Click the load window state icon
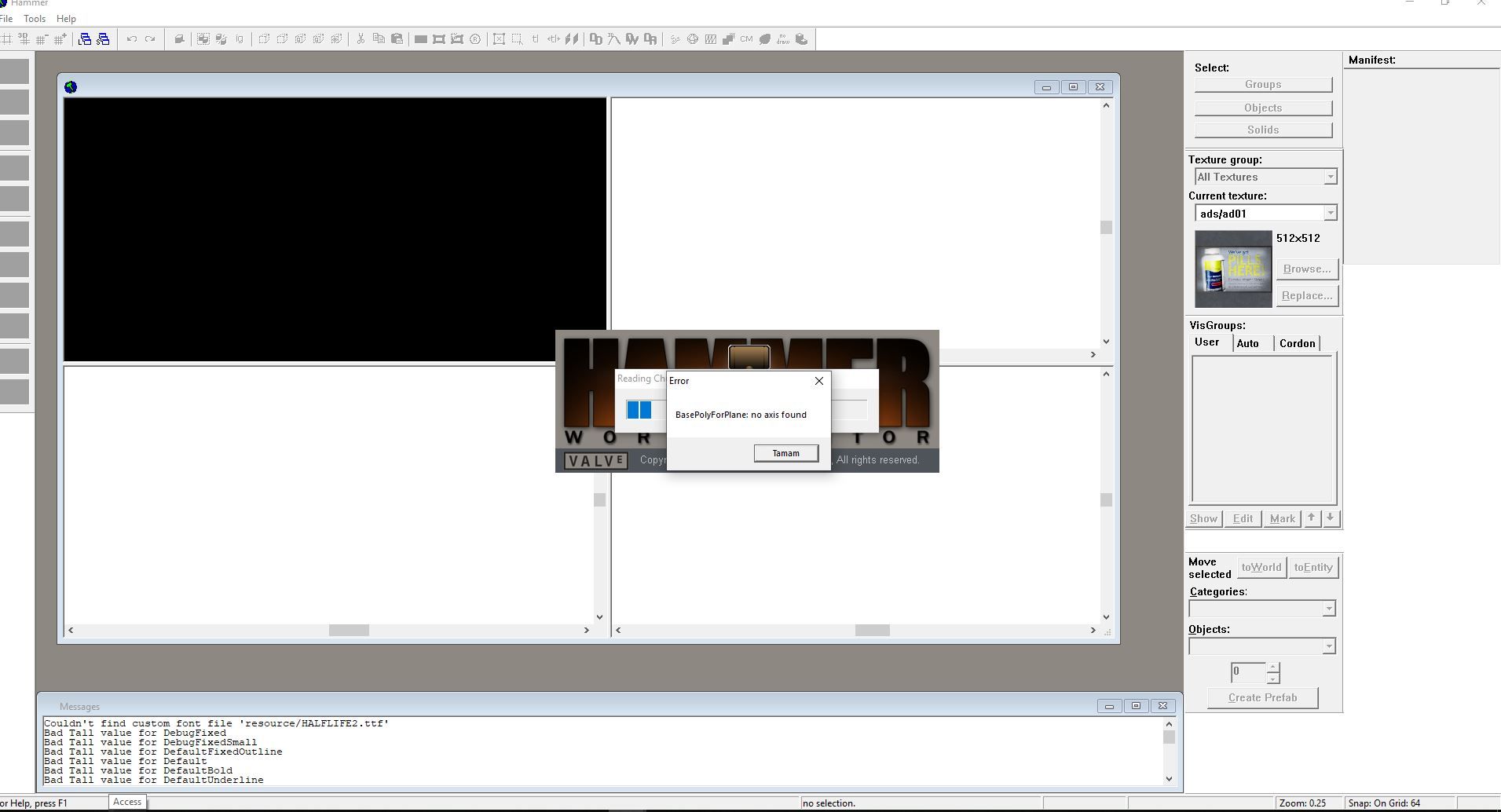 [85, 39]
